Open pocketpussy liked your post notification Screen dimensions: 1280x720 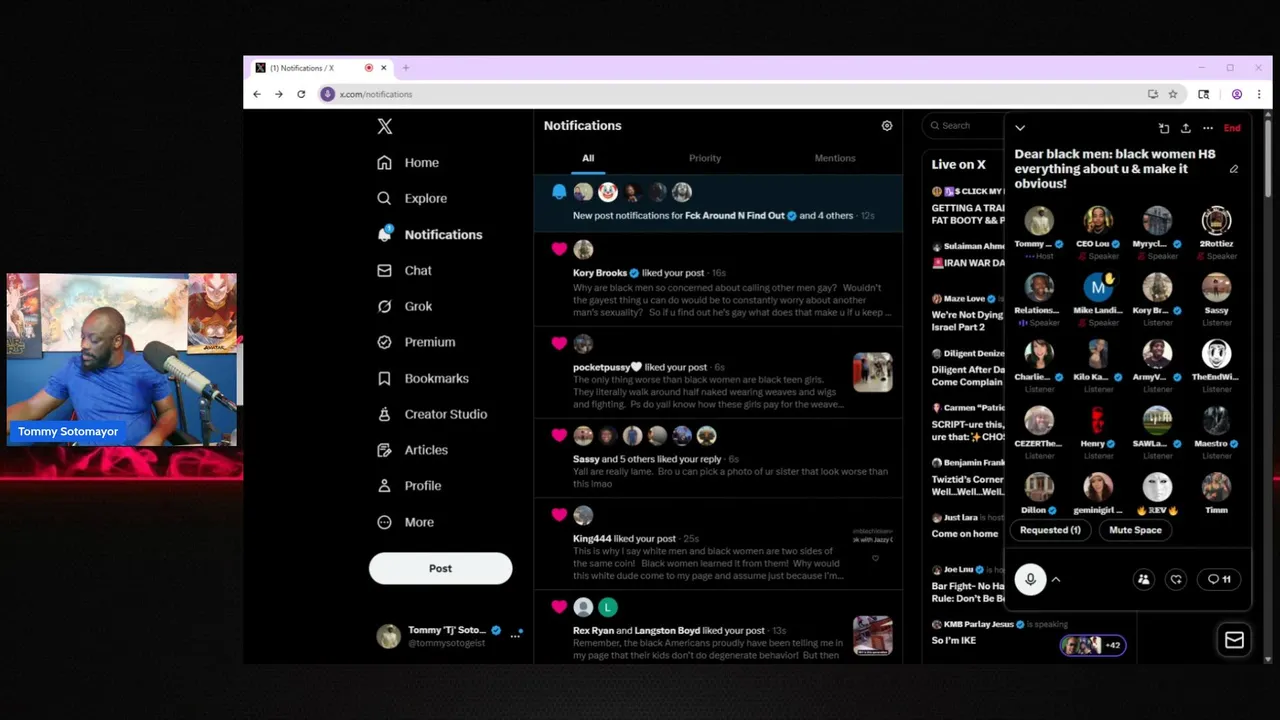[x=718, y=373]
